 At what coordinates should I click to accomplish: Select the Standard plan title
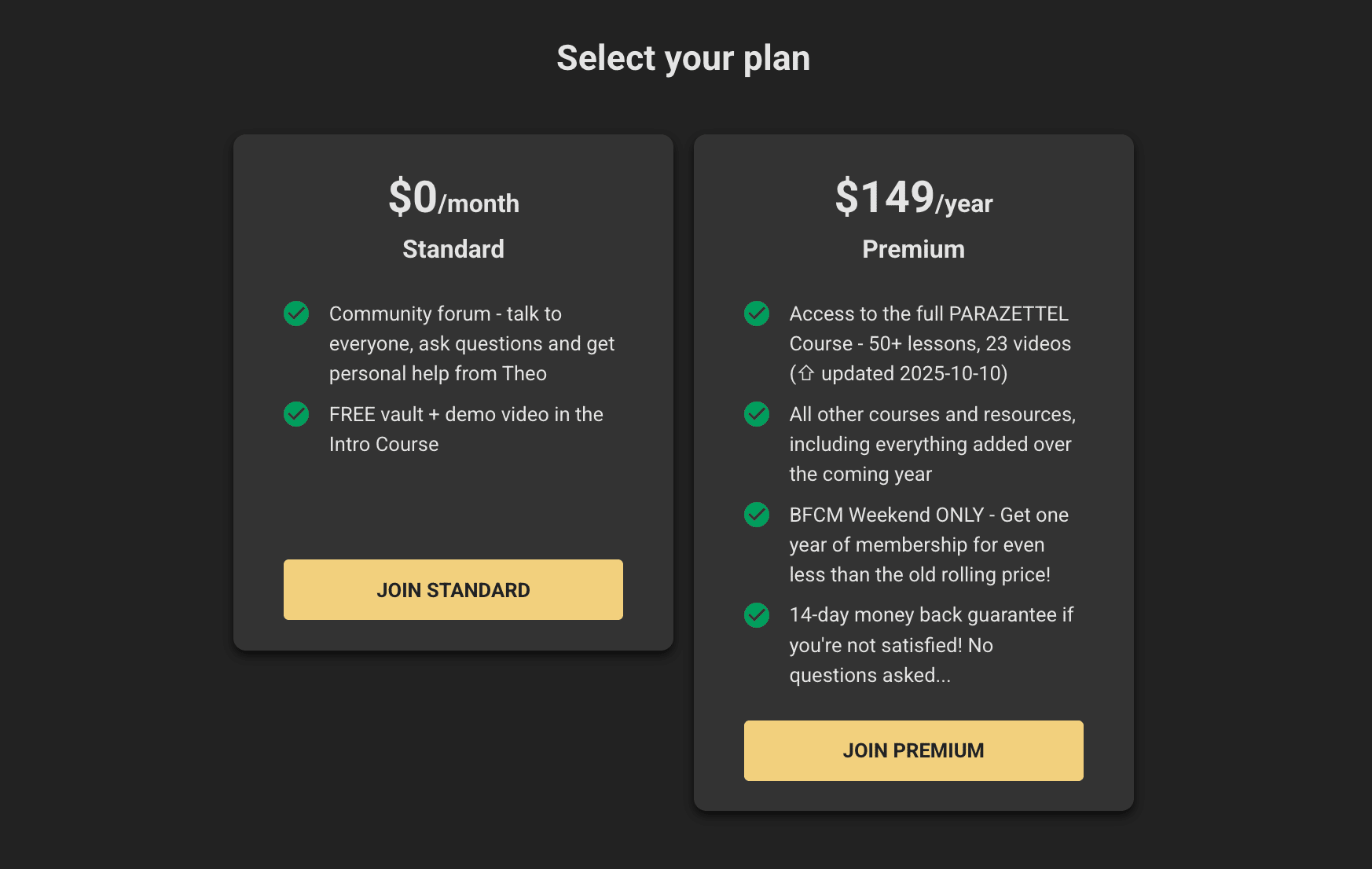point(453,249)
